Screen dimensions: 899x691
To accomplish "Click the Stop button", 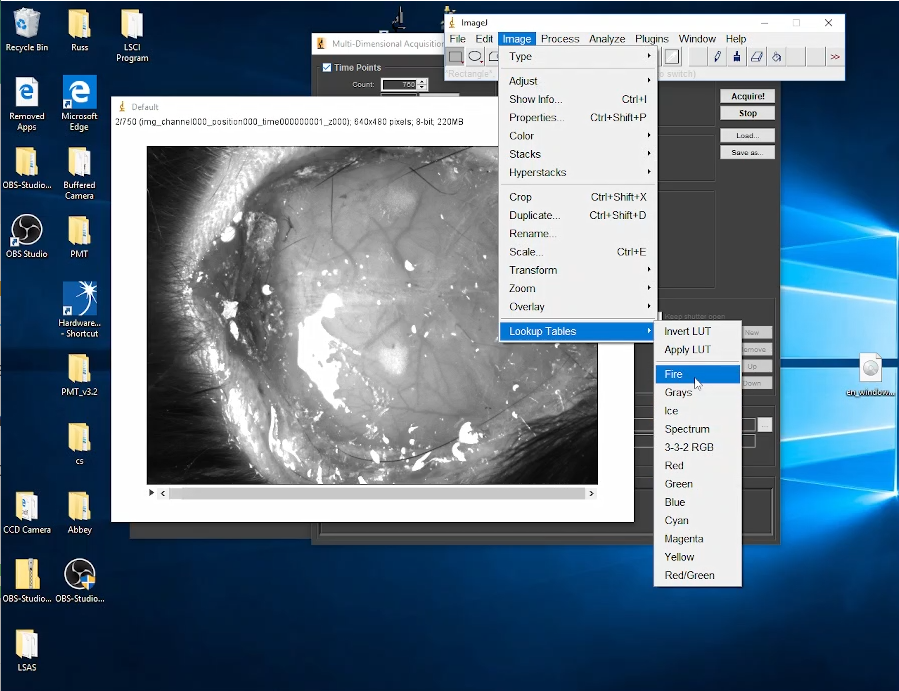I will coord(747,114).
